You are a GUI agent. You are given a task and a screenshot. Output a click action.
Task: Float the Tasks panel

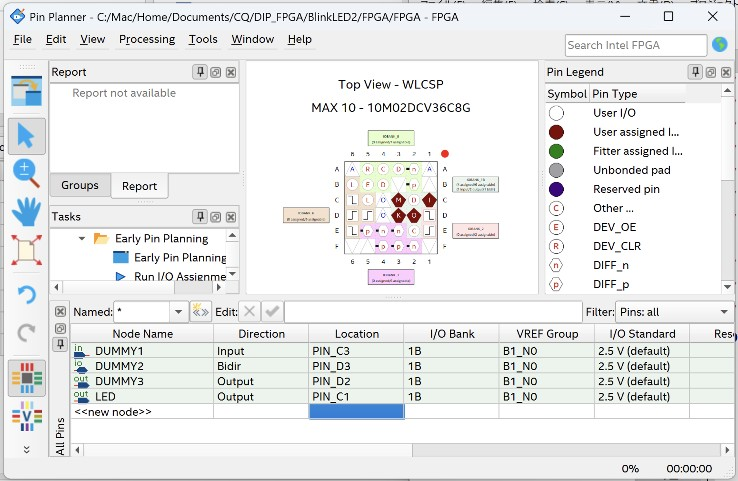point(216,217)
